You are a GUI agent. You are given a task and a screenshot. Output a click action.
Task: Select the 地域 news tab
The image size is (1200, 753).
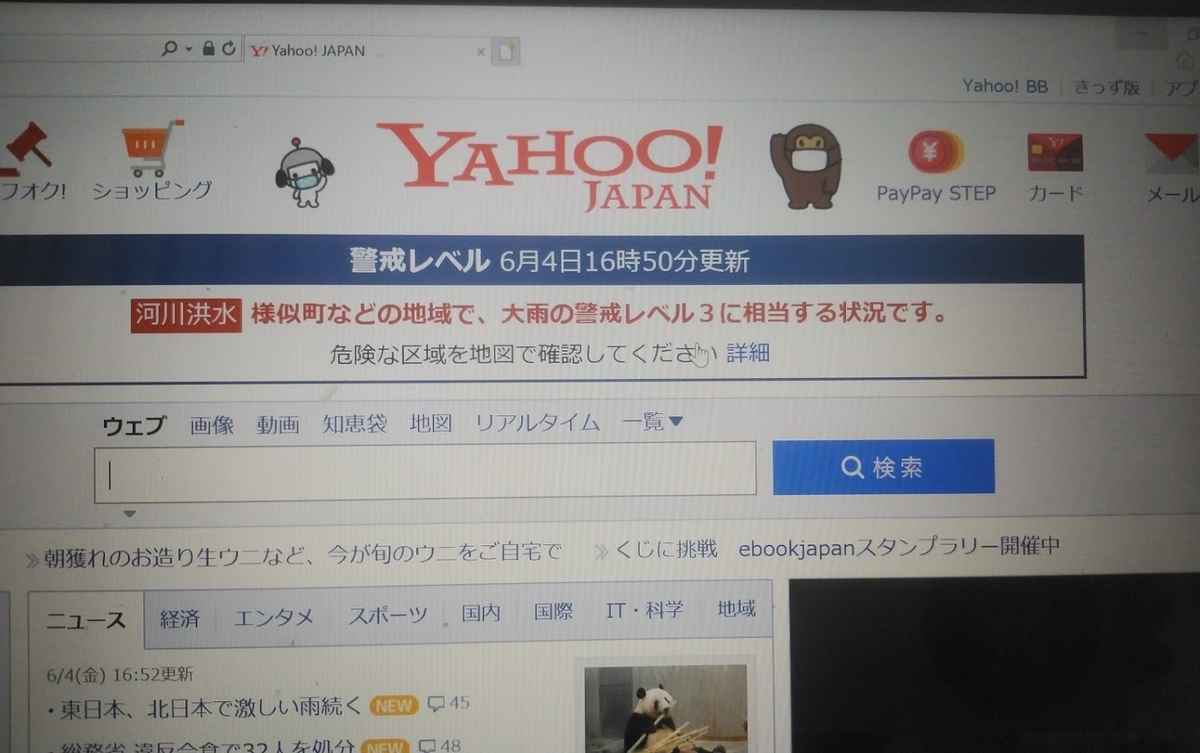736,609
